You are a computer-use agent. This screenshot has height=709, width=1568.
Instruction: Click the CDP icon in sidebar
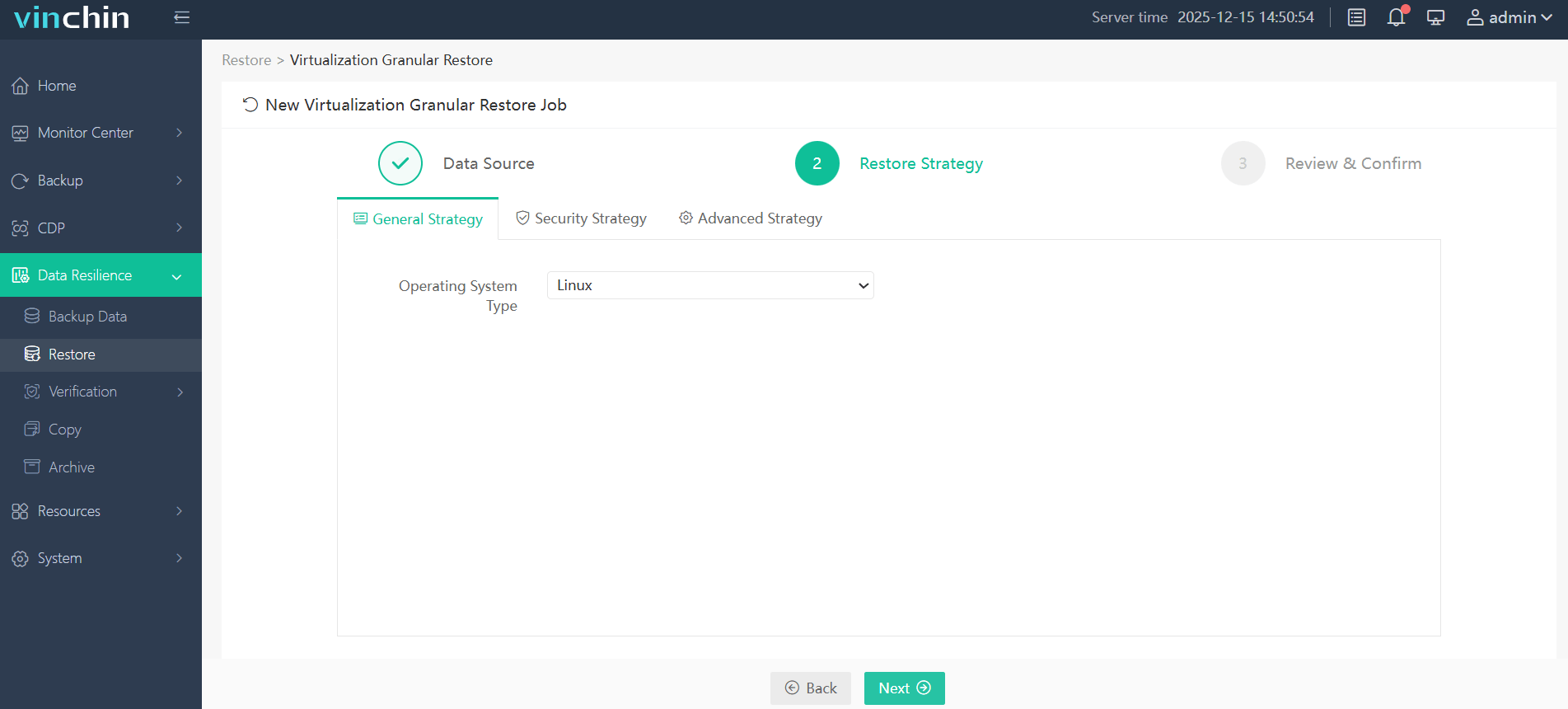[x=21, y=228]
